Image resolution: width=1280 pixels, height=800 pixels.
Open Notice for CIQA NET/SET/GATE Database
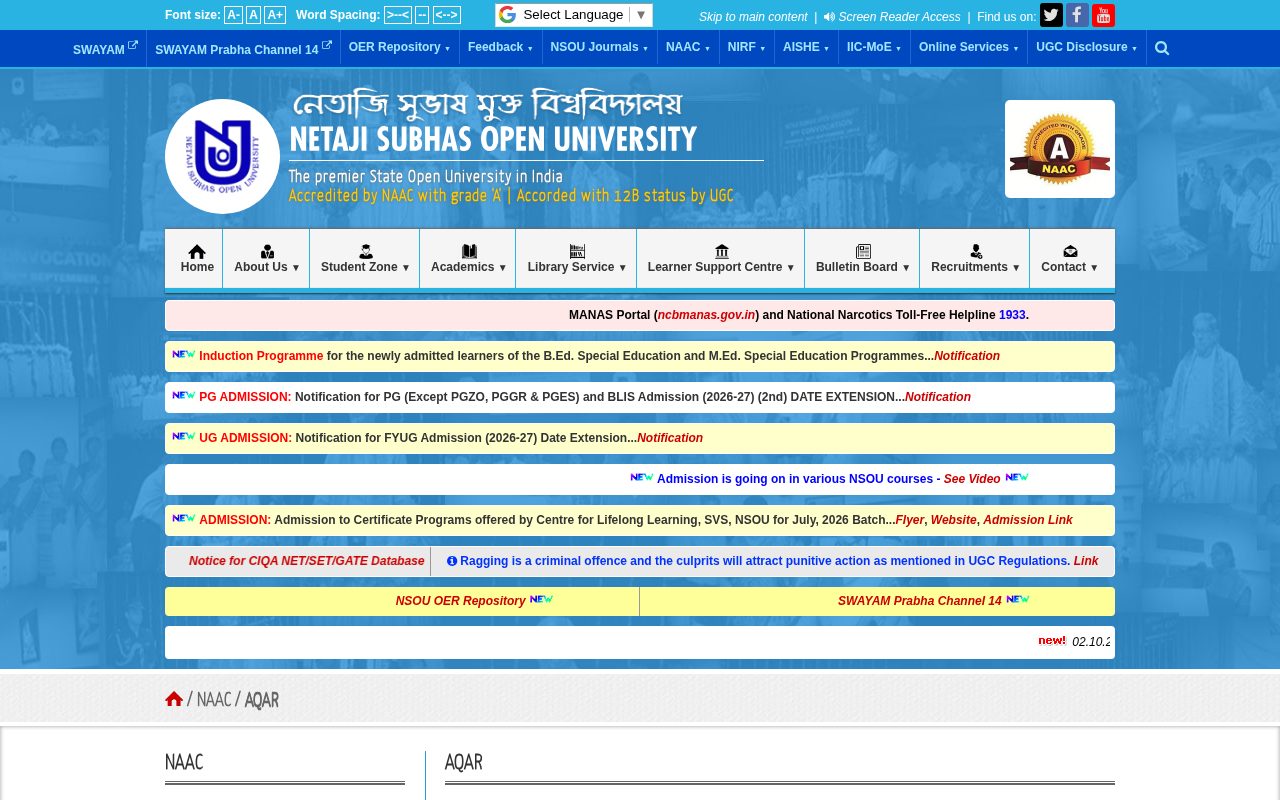pyautogui.click(x=307, y=561)
